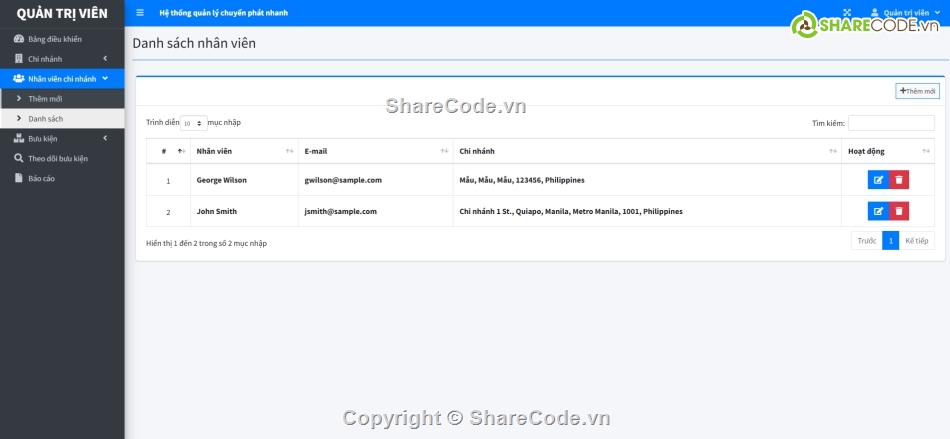Edit the John Smith employee record

[878, 211]
